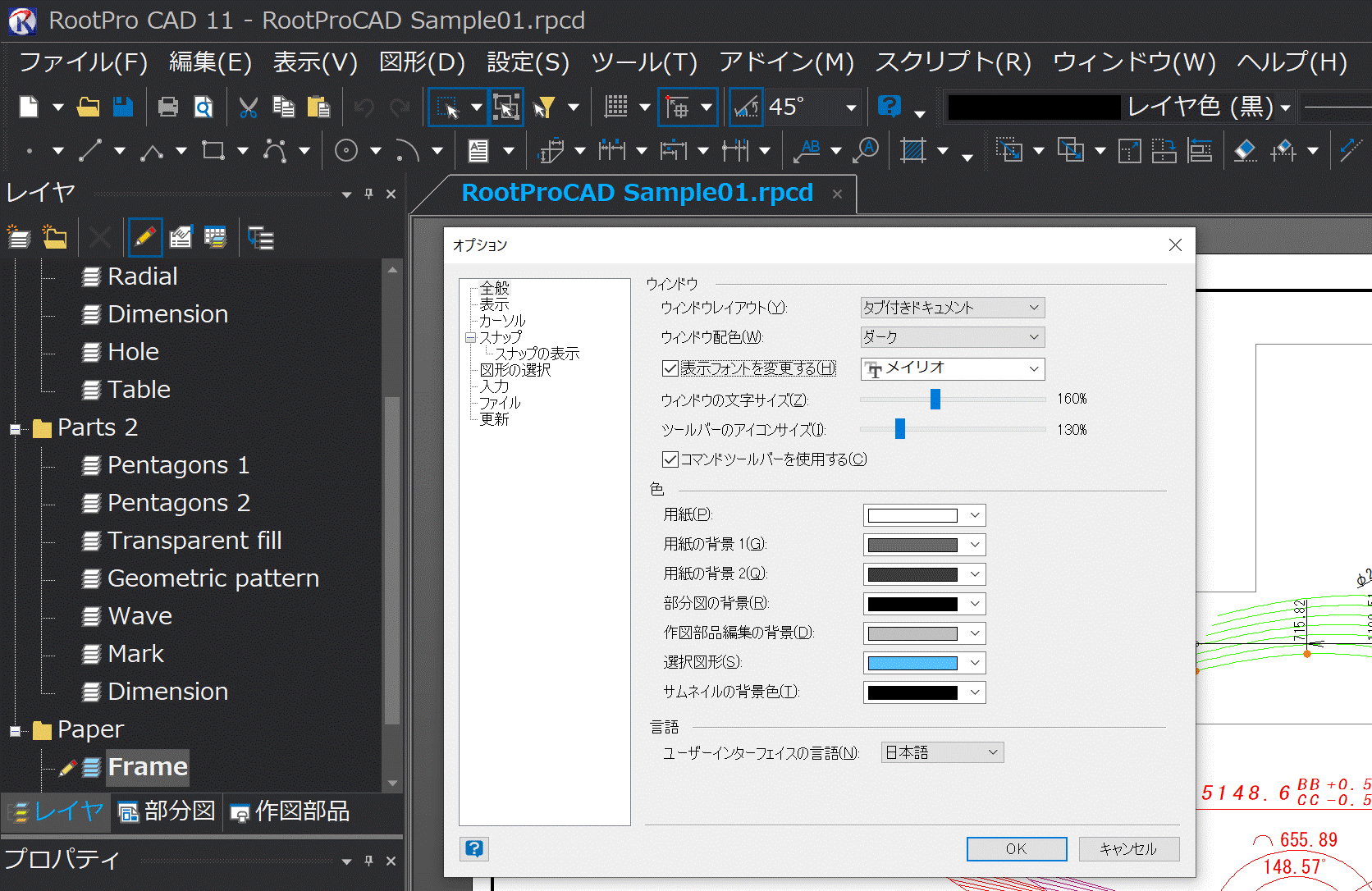Save the drawing with the floppy icon

[123, 107]
